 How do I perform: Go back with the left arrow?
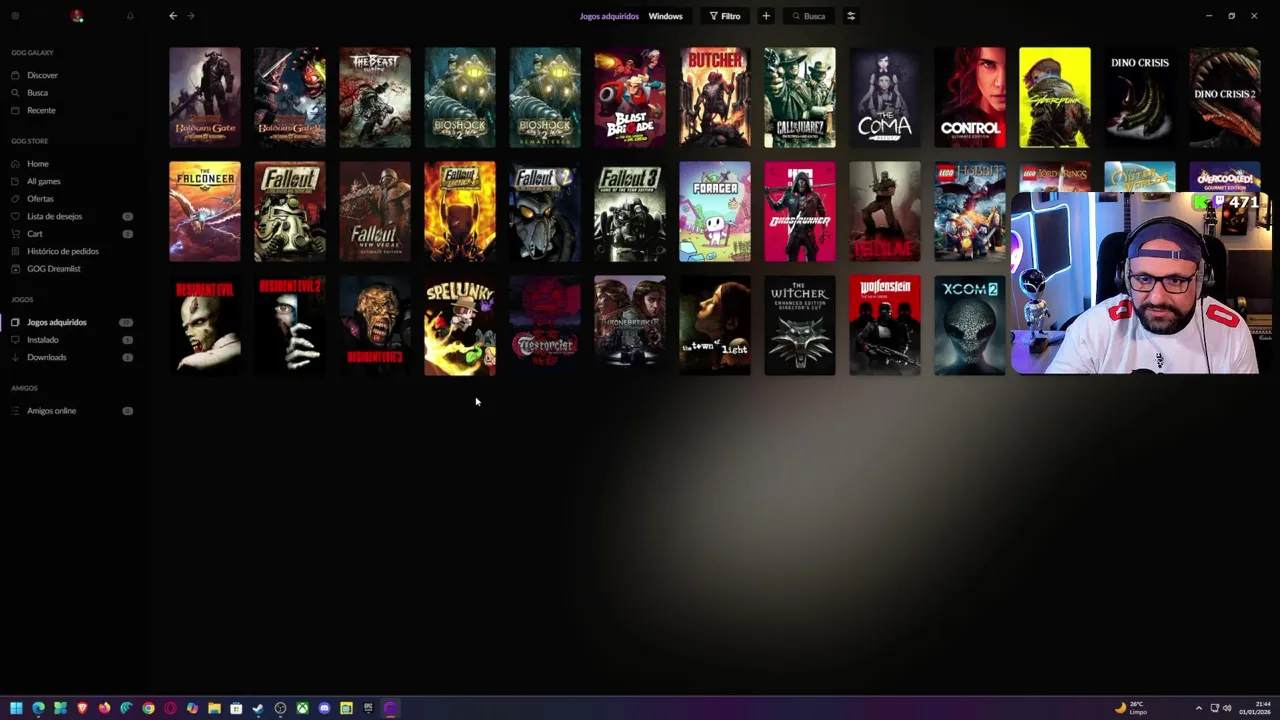pos(173,16)
